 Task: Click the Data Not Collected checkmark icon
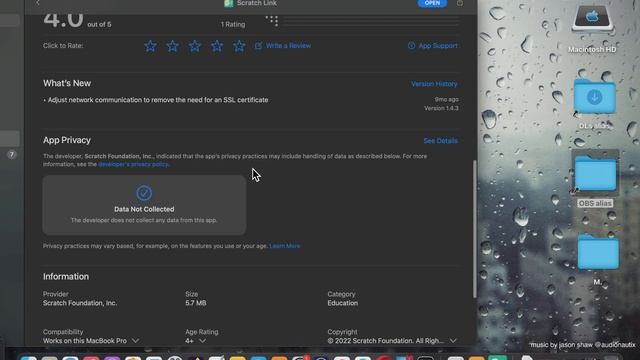(x=144, y=193)
